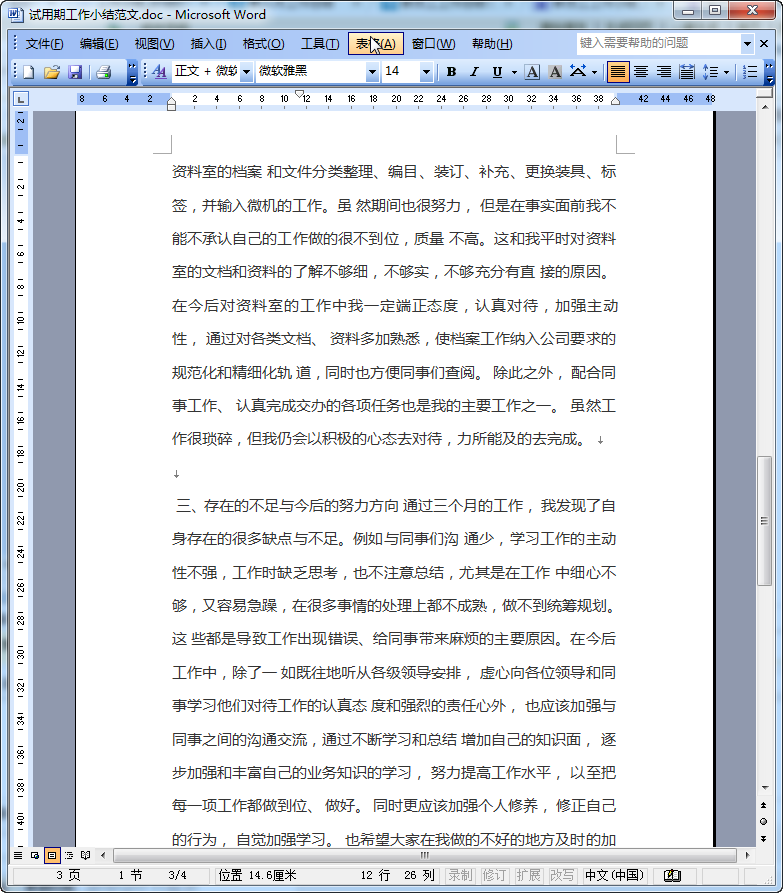Click the Previous Page double-arrow button
The width and height of the screenshot is (783, 893).
[764, 805]
